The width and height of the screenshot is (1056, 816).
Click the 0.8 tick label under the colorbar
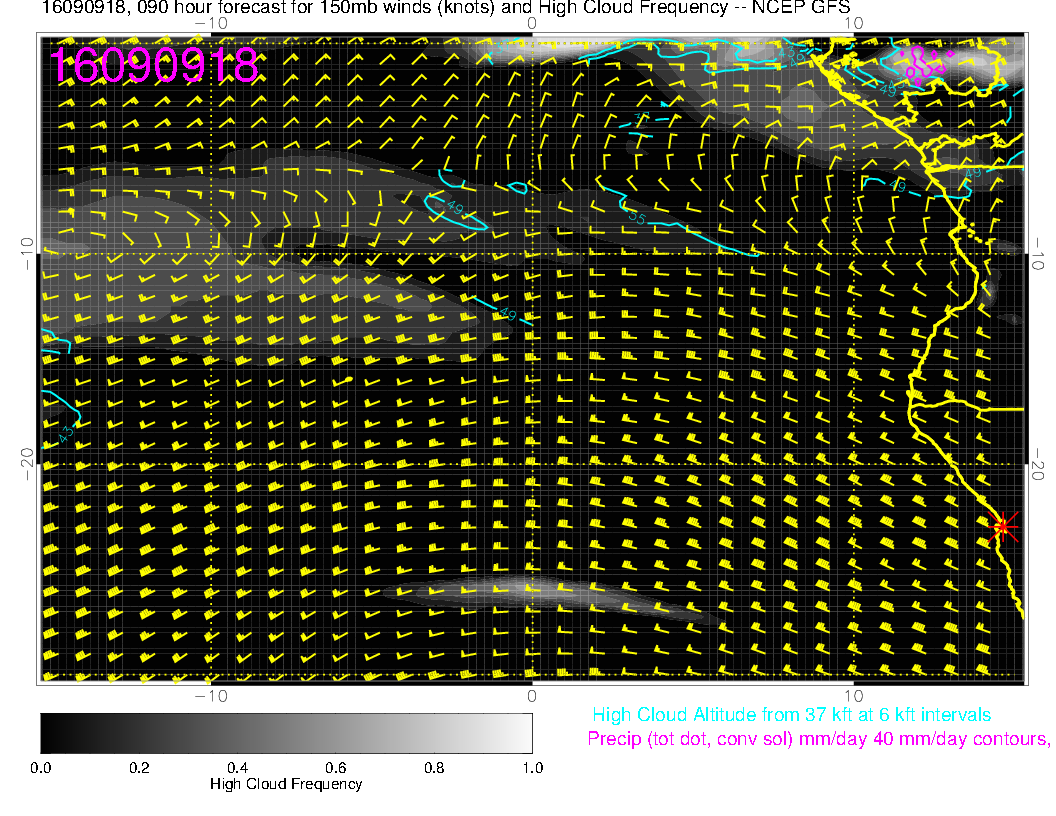click(434, 768)
